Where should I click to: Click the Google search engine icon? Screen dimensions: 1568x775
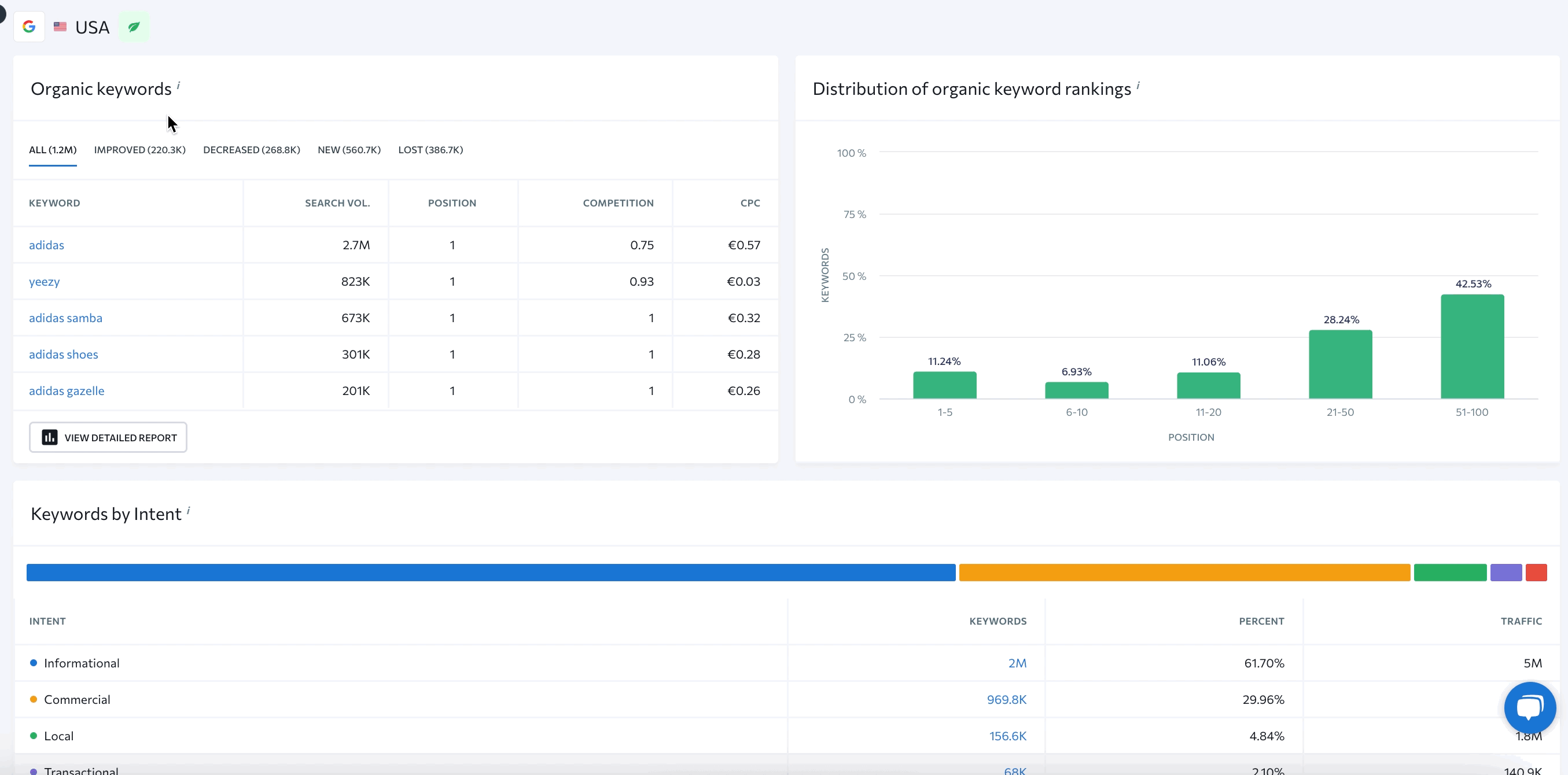pos(28,27)
